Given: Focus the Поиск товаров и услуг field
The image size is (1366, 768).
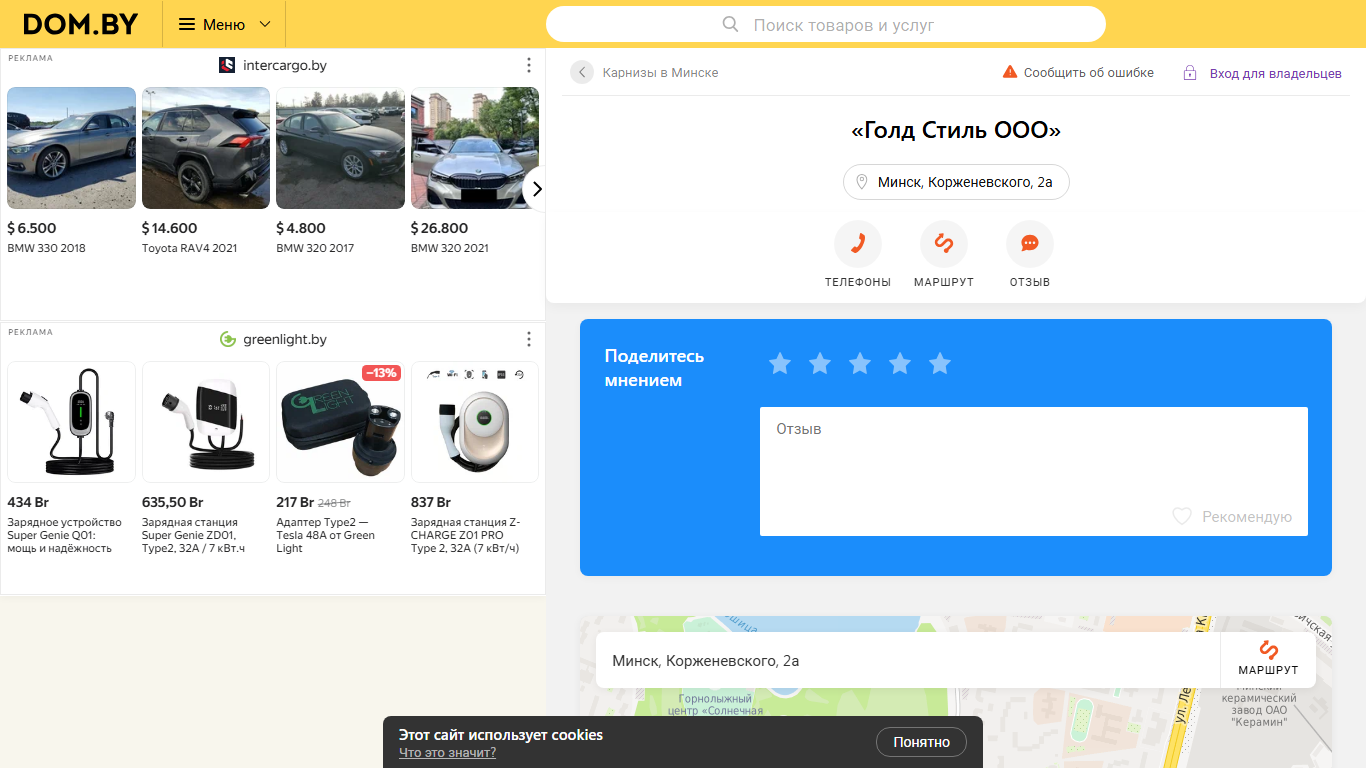Looking at the screenshot, I should [x=826, y=24].
